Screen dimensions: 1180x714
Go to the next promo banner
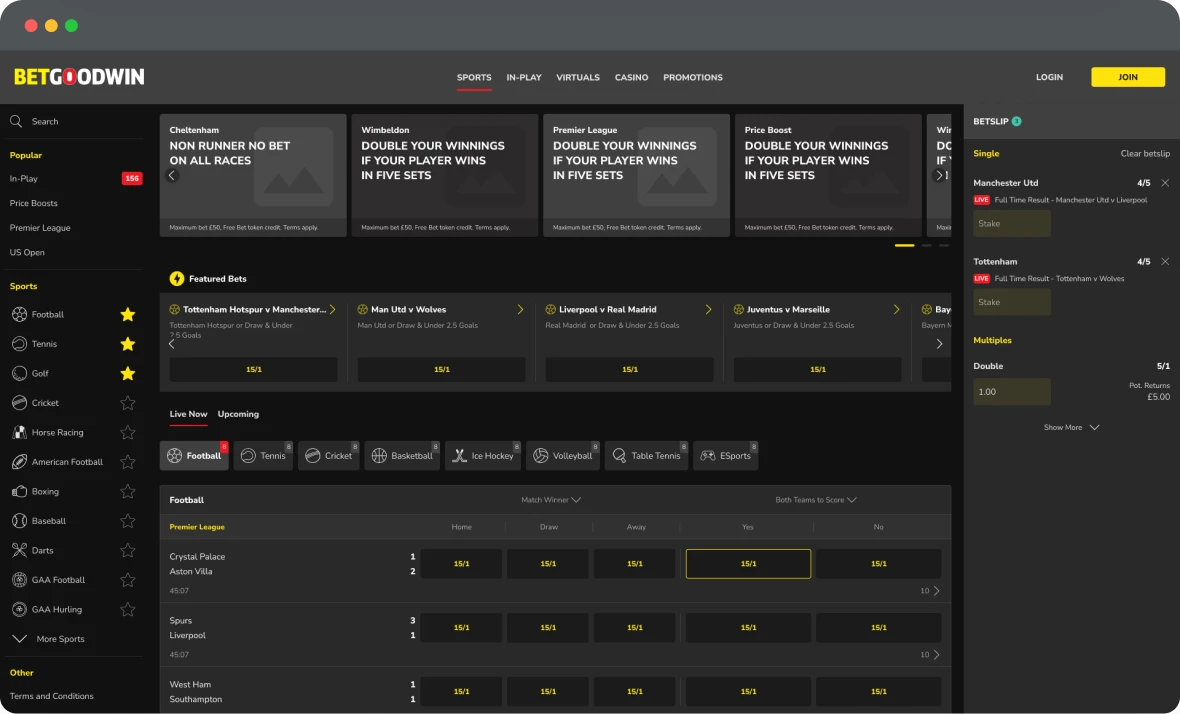(938, 175)
